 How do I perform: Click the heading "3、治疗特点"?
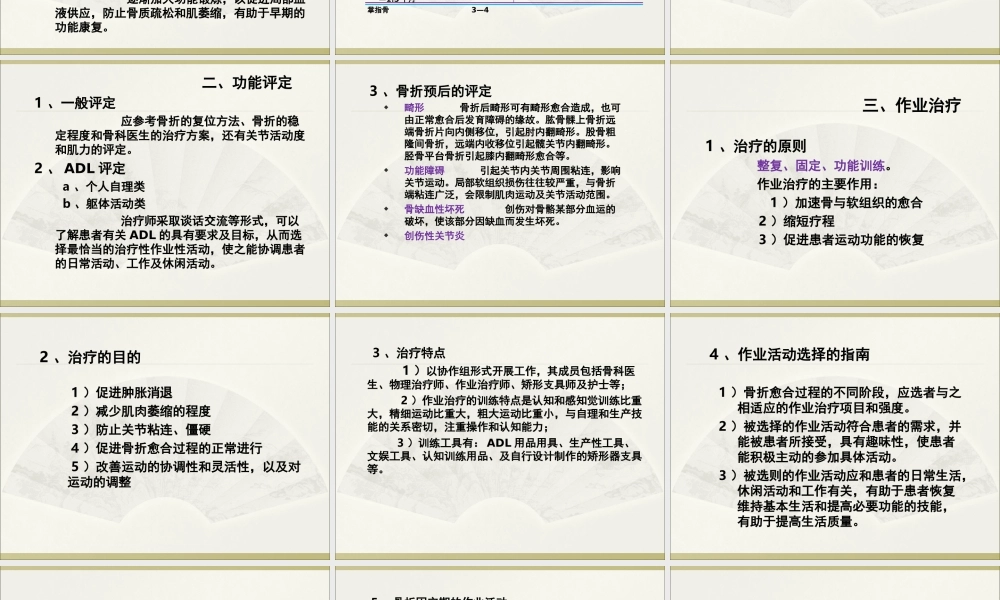(412, 351)
